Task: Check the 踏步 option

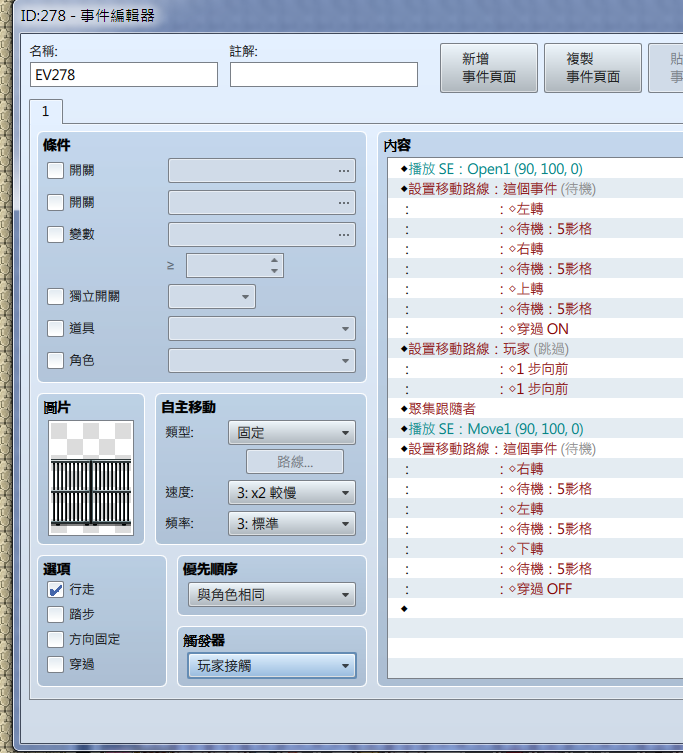Action: point(55,614)
